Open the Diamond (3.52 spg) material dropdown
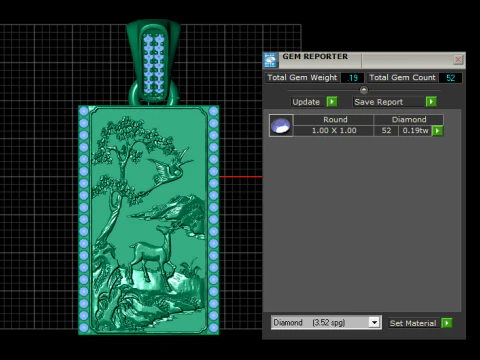This screenshot has height=360, width=480. (375, 322)
